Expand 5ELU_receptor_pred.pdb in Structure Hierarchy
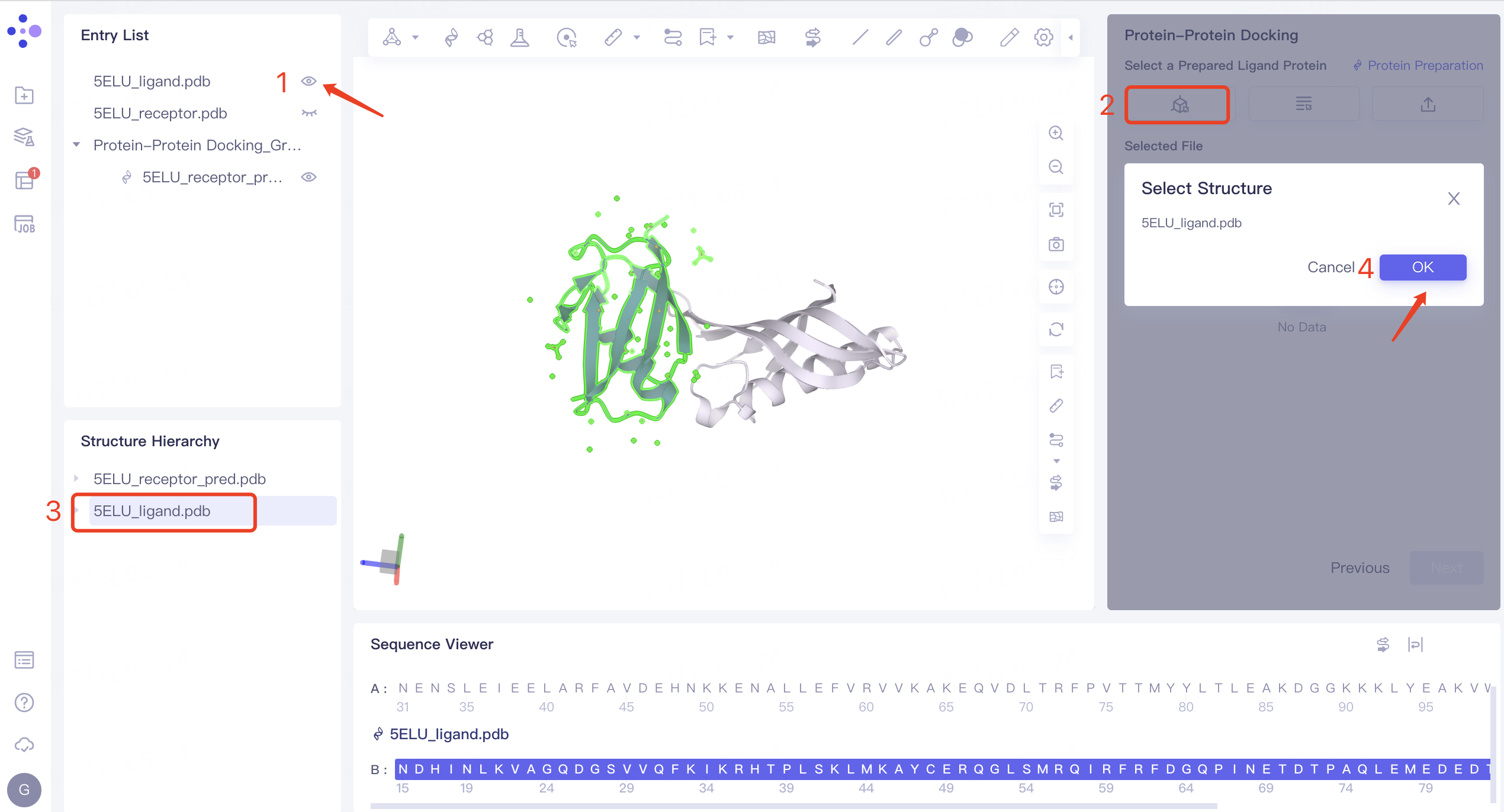This screenshot has width=1504, height=812. pyautogui.click(x=76, y=479)
